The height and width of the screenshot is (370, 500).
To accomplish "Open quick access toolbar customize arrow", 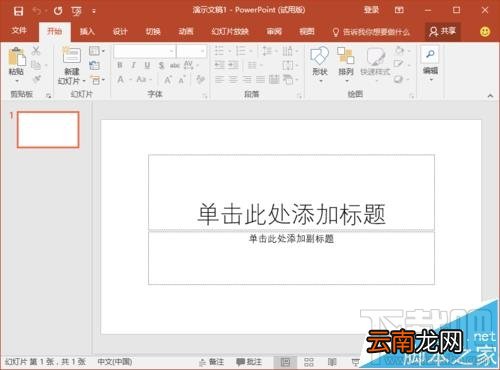I will pos(94,11).
